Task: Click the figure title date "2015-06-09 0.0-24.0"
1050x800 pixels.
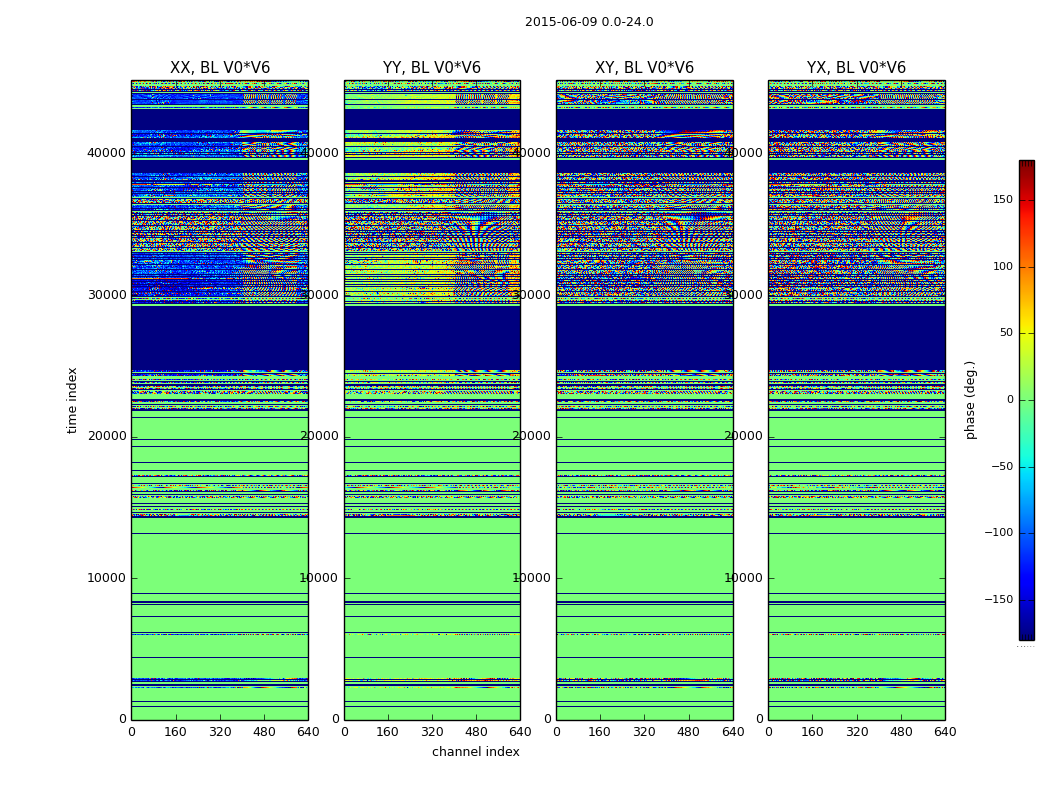Action: point(589,22)
